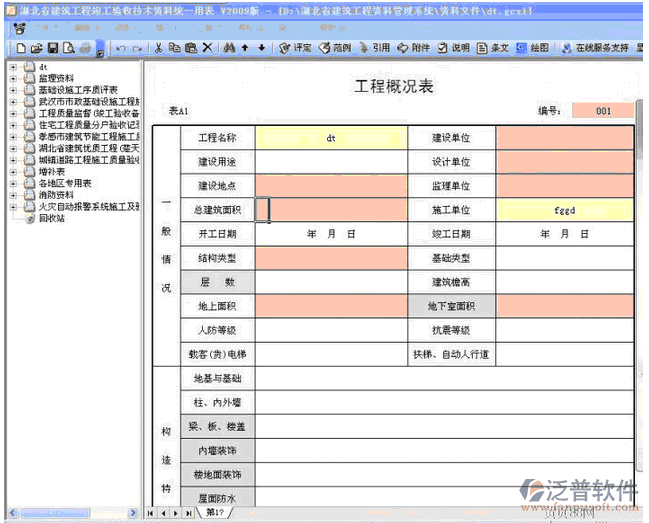
Task: Click the 编号 field showing 001
Action: pyautogui.click(x=601, y=111)
